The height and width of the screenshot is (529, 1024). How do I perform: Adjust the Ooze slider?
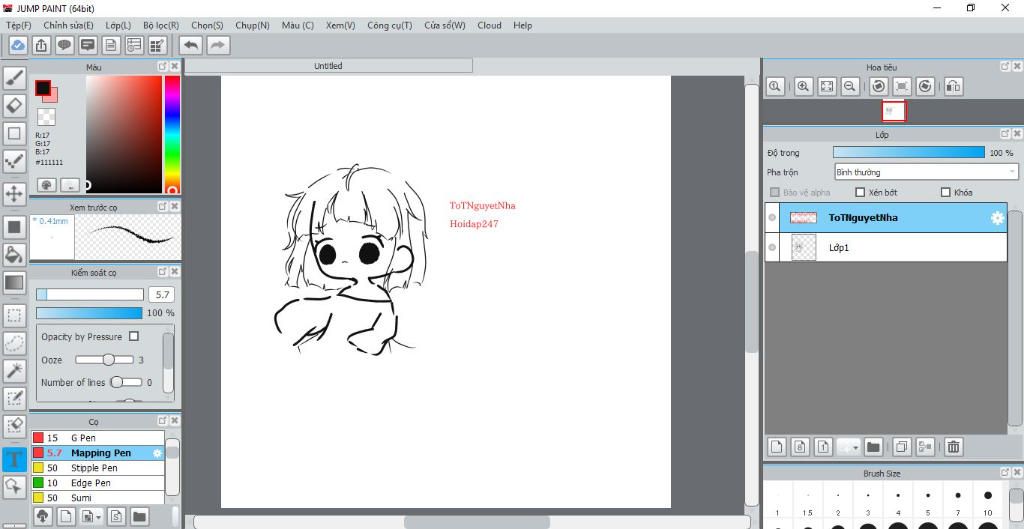coord(104,360)
